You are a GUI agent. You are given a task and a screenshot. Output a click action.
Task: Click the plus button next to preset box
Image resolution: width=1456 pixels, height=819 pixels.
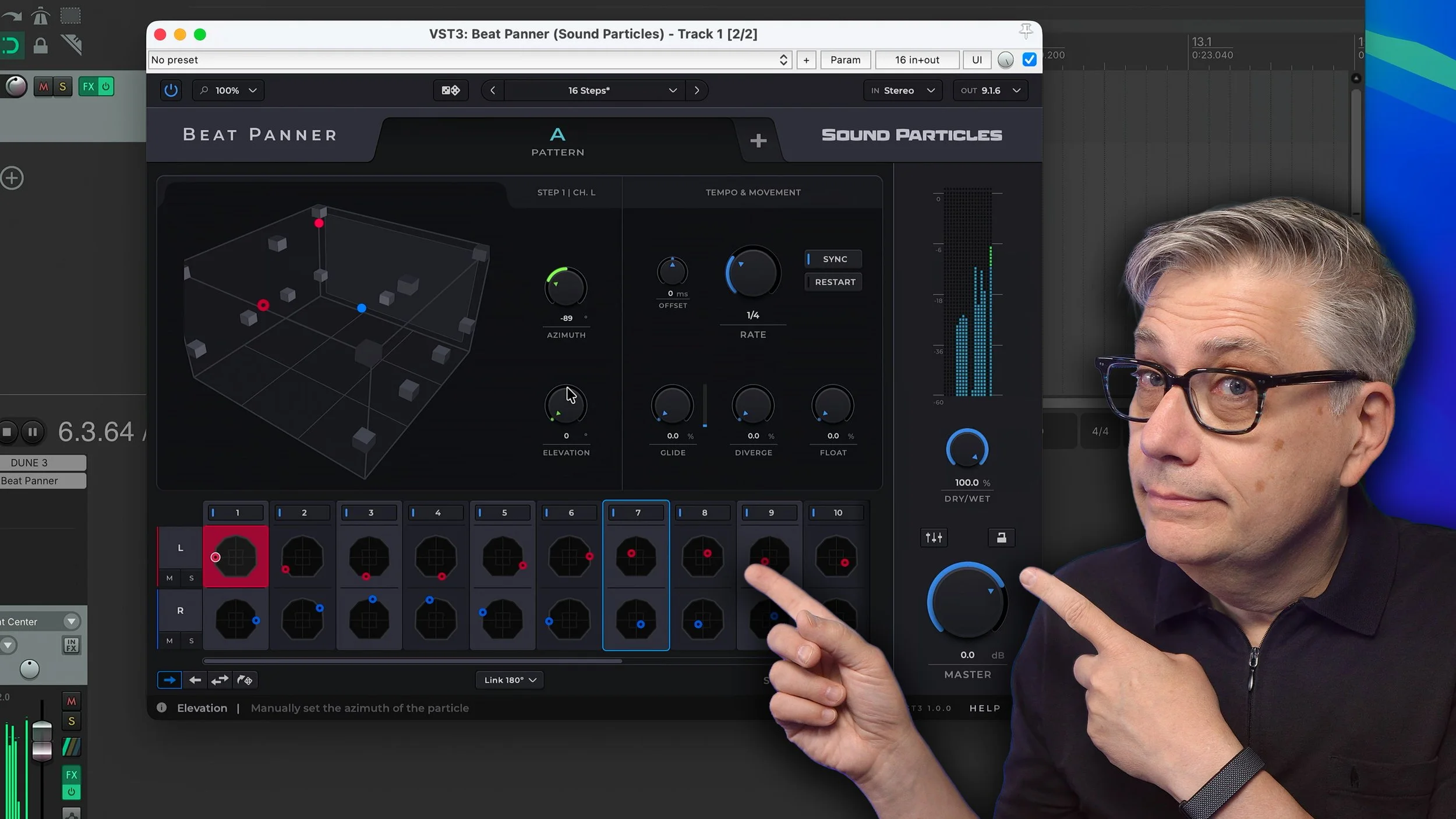[806, 59]
